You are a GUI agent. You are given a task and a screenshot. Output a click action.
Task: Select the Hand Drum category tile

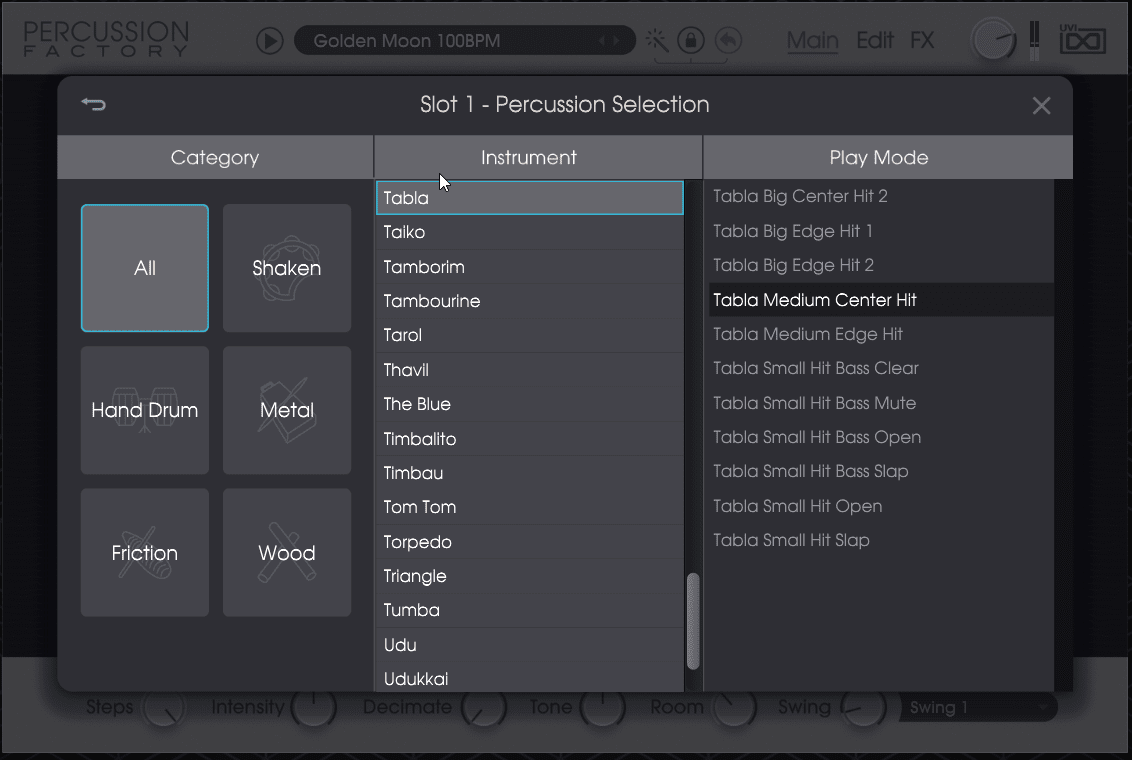pyautogui.click(x=145, y=410)
